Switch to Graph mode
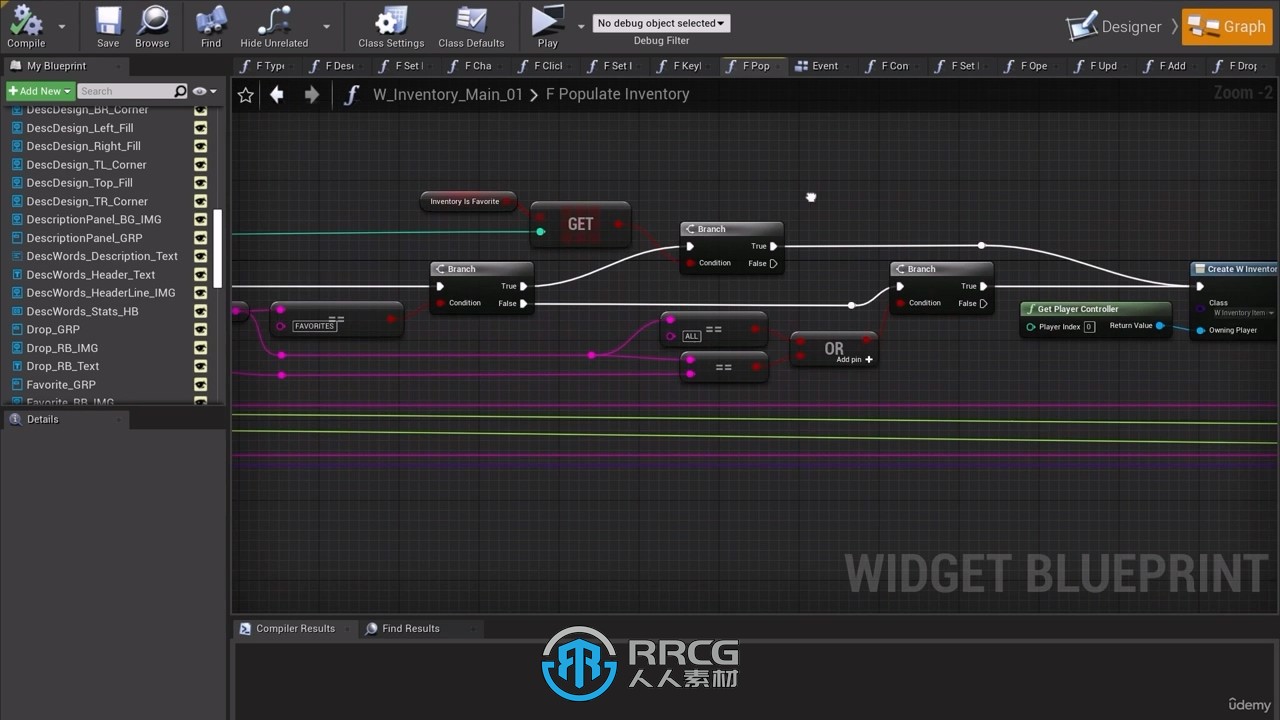 coord(1227,27)
